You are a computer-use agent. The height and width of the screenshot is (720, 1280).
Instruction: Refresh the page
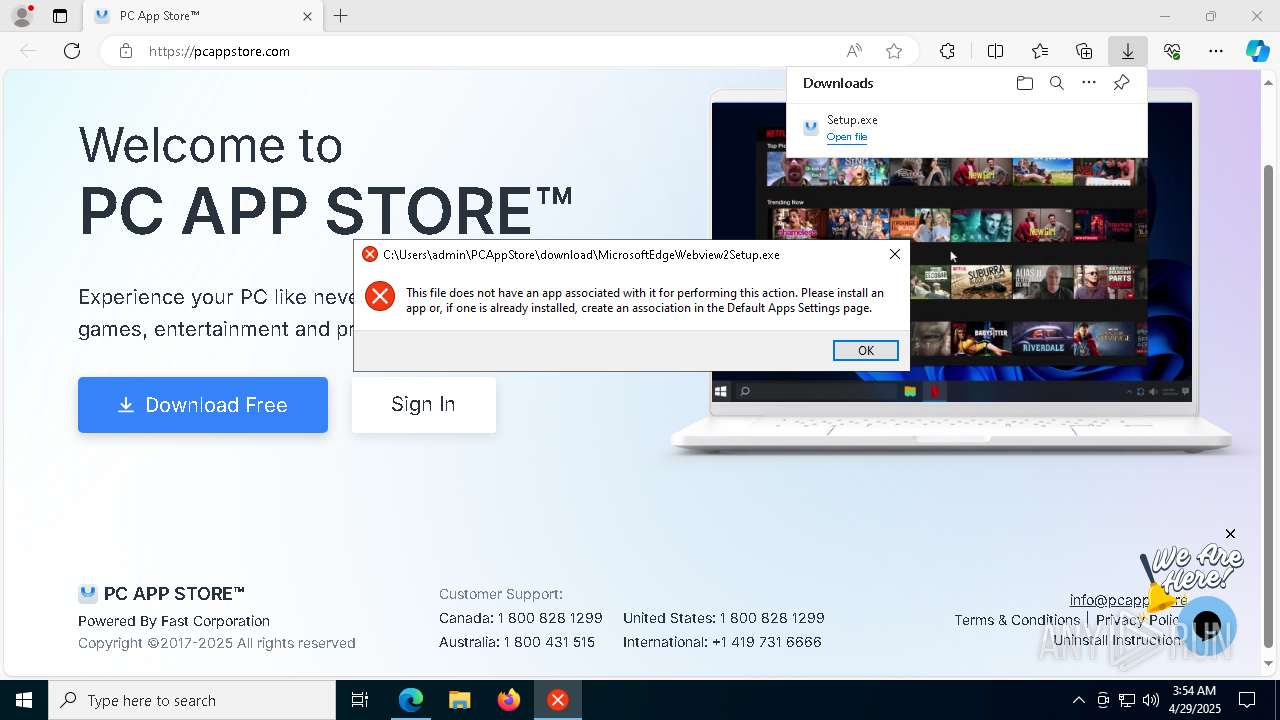tap(72, 51)
